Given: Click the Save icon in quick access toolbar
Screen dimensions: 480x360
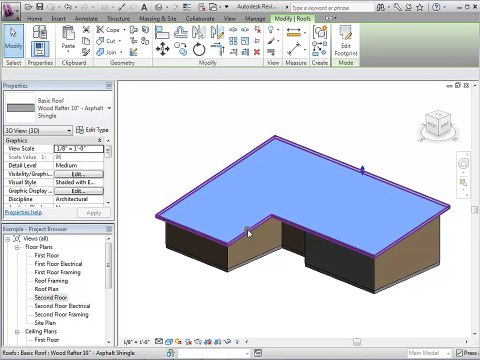Looking at the screenshot, I should point(40,7).
